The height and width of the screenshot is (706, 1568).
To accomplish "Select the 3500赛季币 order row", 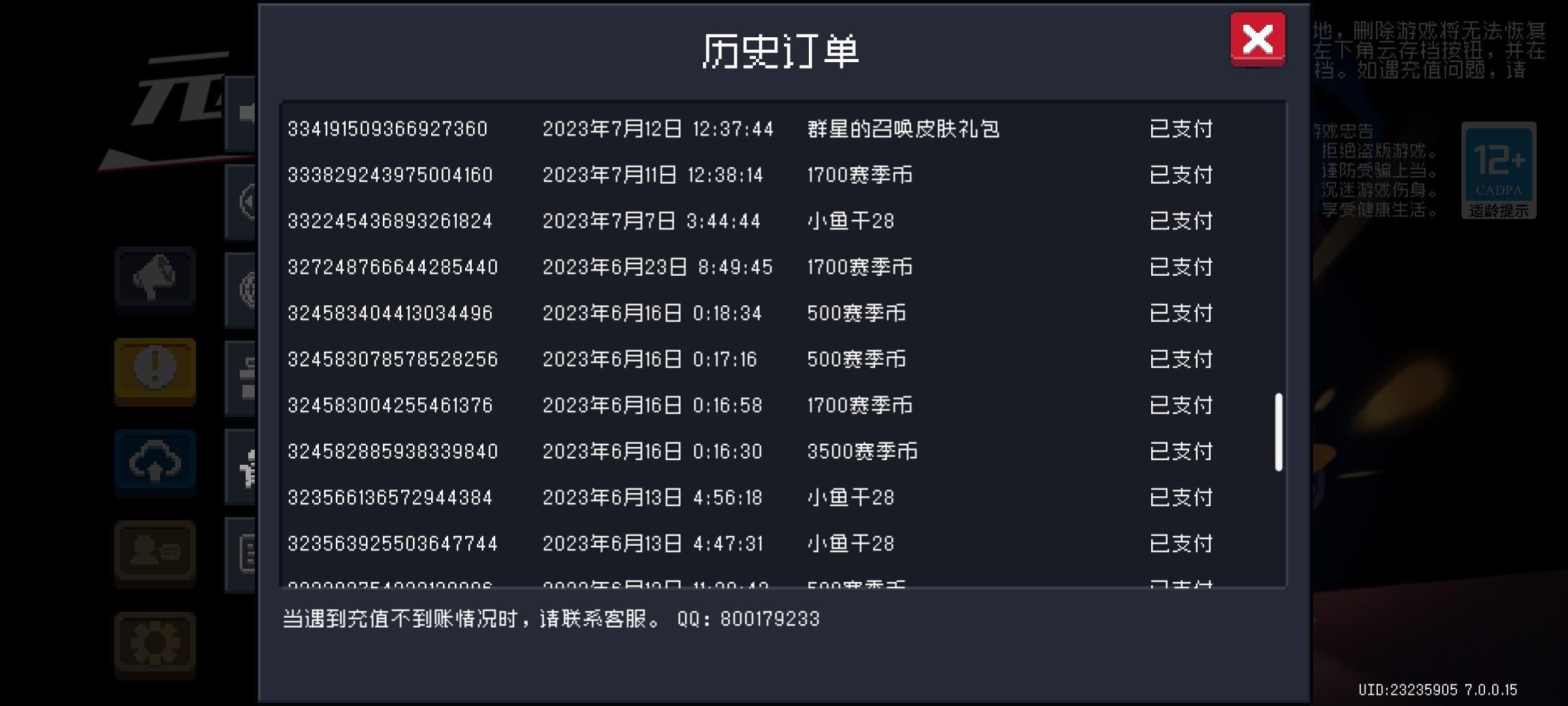I will coord(862,452).
